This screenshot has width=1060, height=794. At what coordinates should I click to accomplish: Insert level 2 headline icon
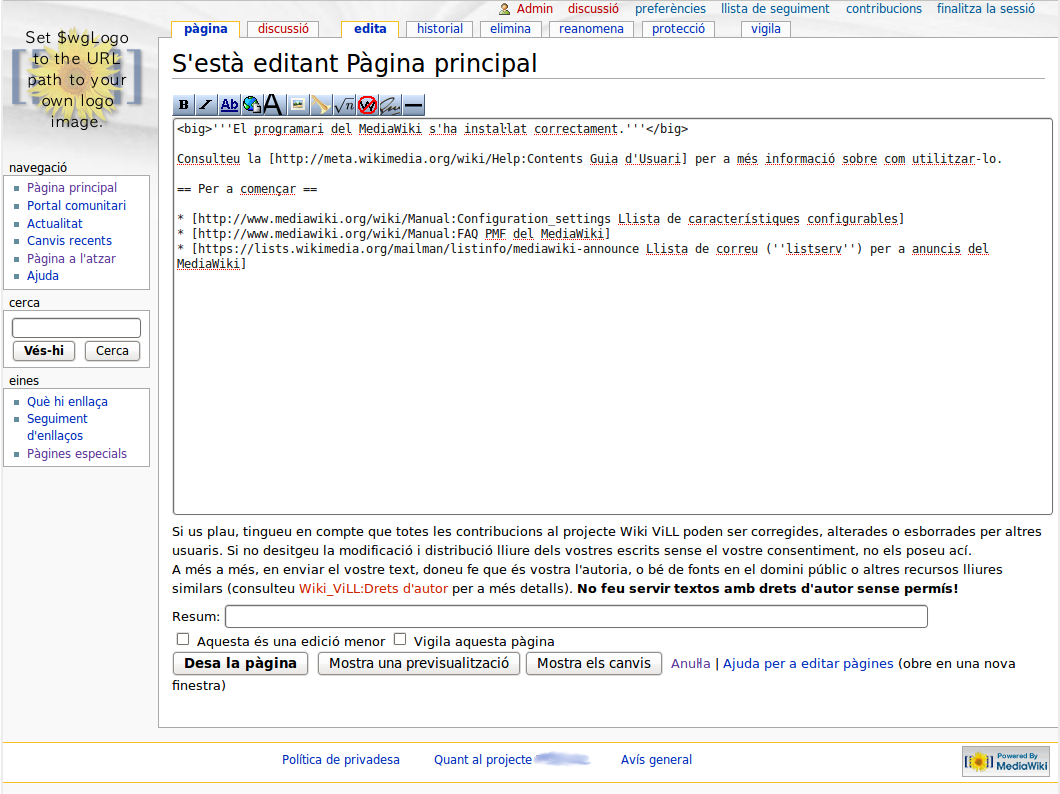[x=273, y=105]
